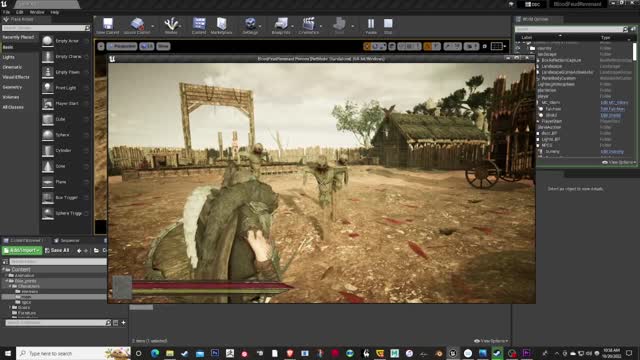
Task: Open the Window menu
Action: click(37, 12)
